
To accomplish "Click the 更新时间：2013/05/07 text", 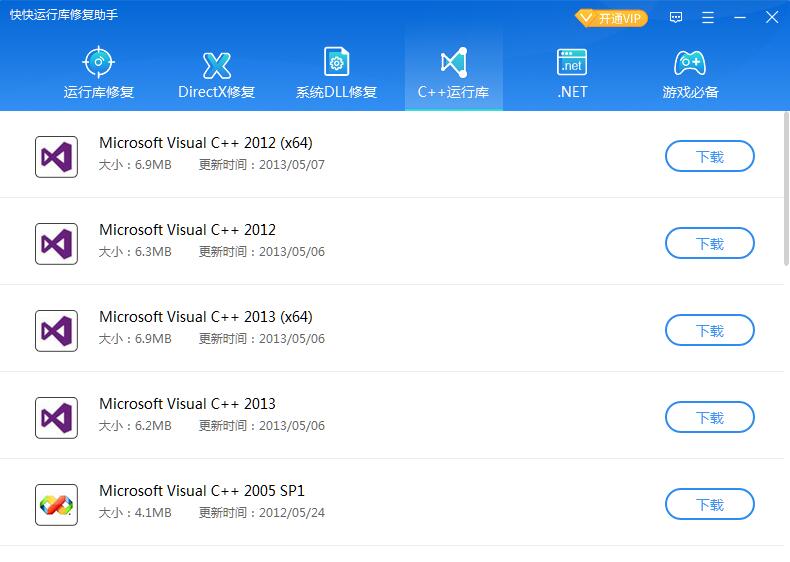I will (x=261, y=165).
